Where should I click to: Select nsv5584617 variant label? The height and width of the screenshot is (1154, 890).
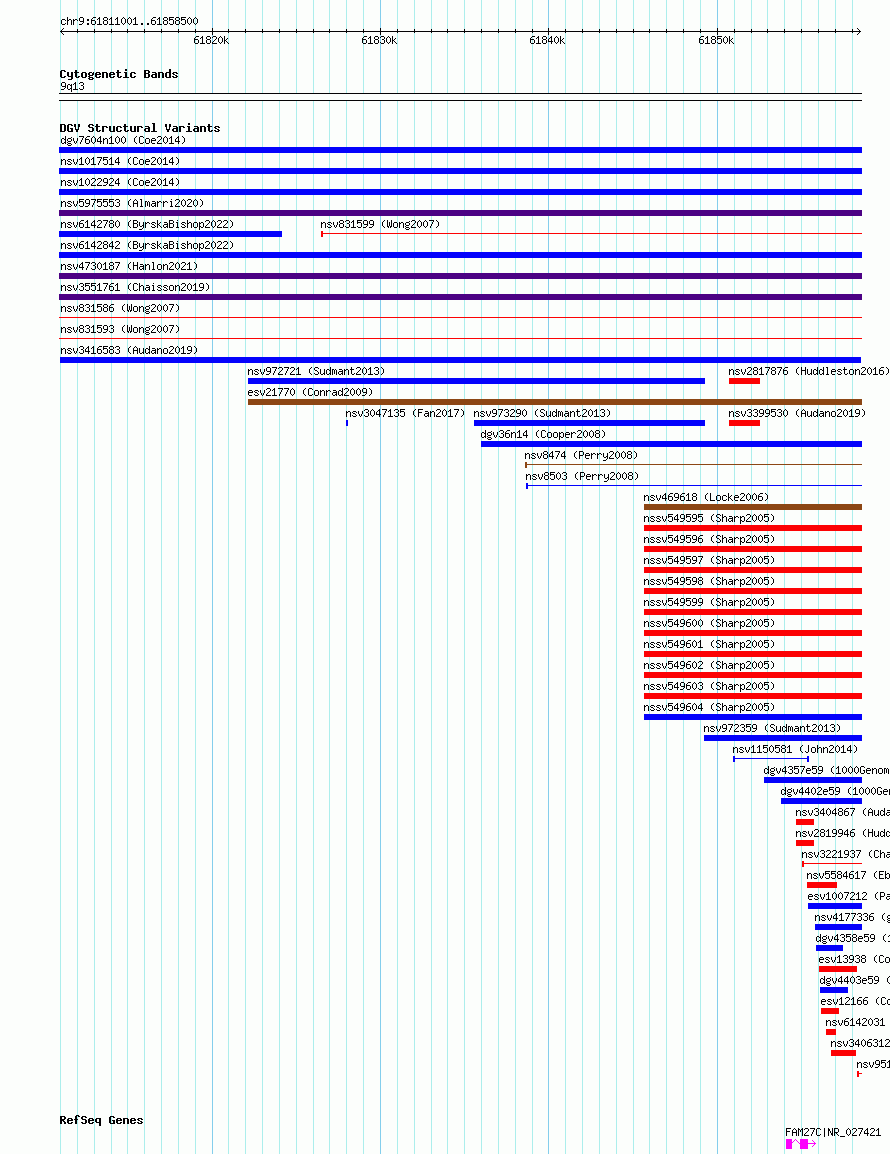[x=848, y=875]
